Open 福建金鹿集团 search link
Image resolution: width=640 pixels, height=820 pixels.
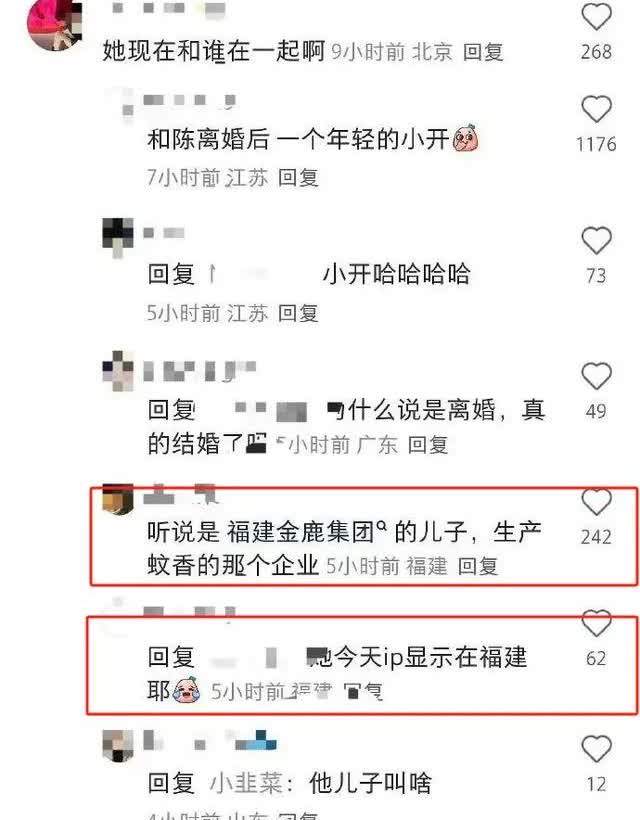300,532
